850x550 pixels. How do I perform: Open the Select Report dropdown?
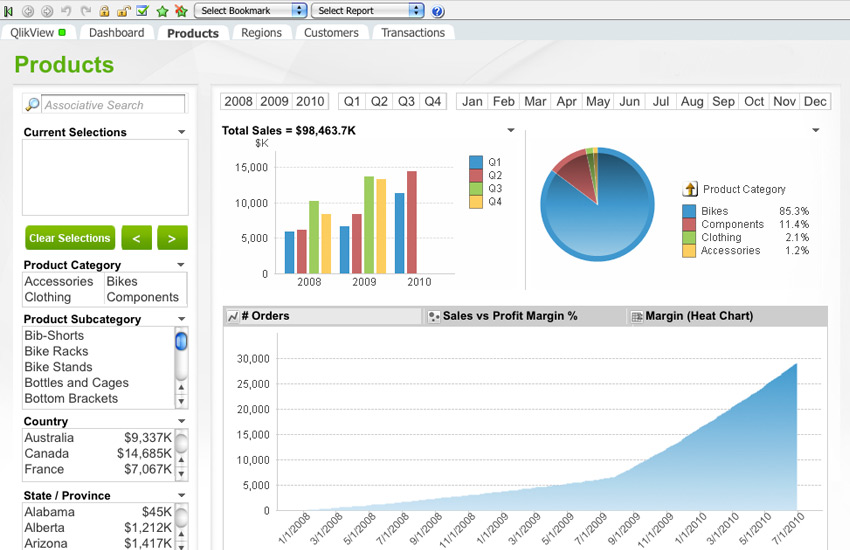(x=367, y=11)
